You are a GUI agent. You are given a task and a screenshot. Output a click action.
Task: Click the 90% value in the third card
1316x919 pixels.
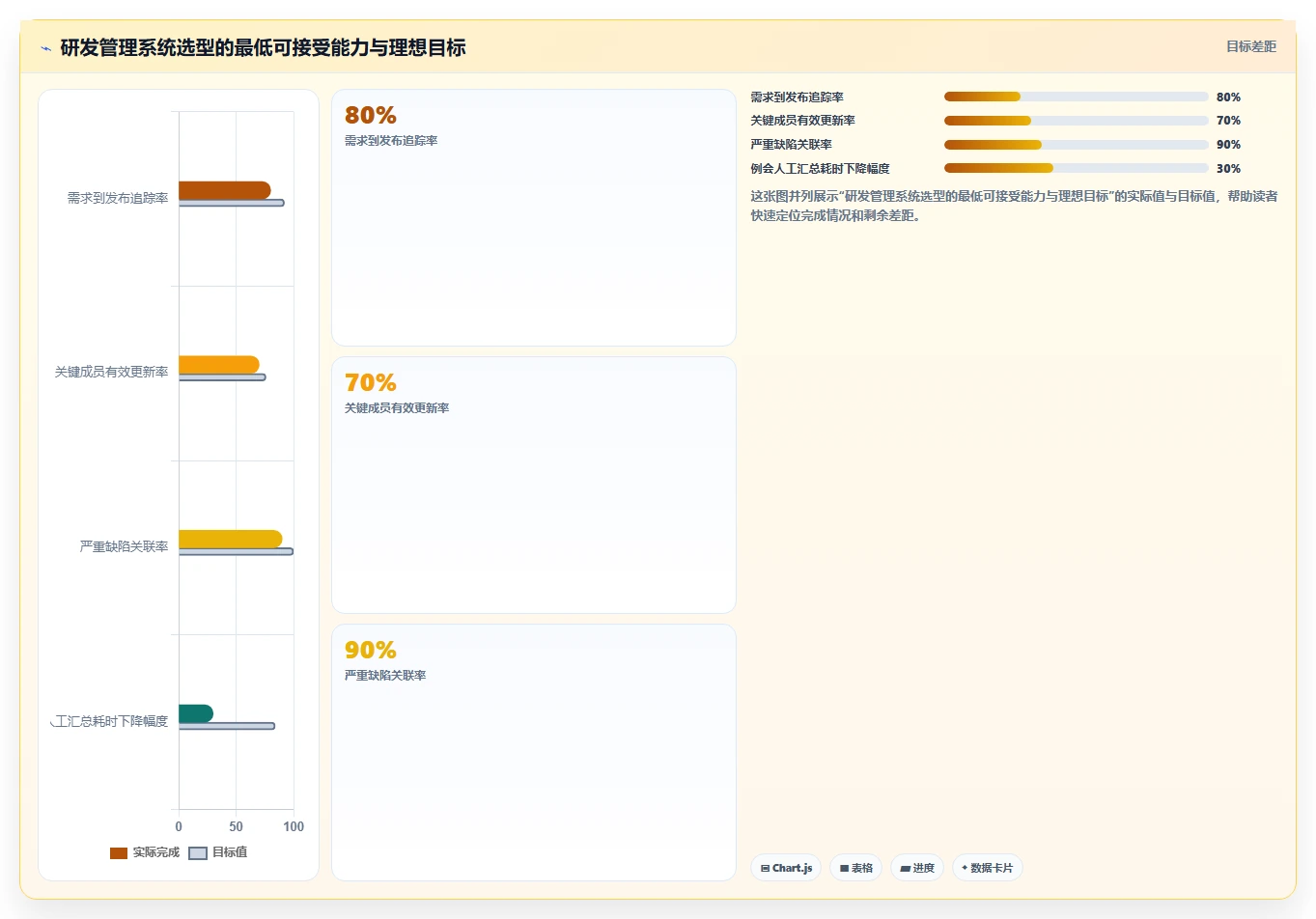click(x=371, y=650)
